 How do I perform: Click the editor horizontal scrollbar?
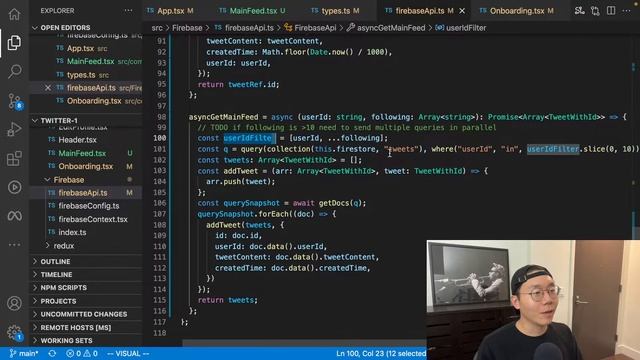(x=304, y=343)
